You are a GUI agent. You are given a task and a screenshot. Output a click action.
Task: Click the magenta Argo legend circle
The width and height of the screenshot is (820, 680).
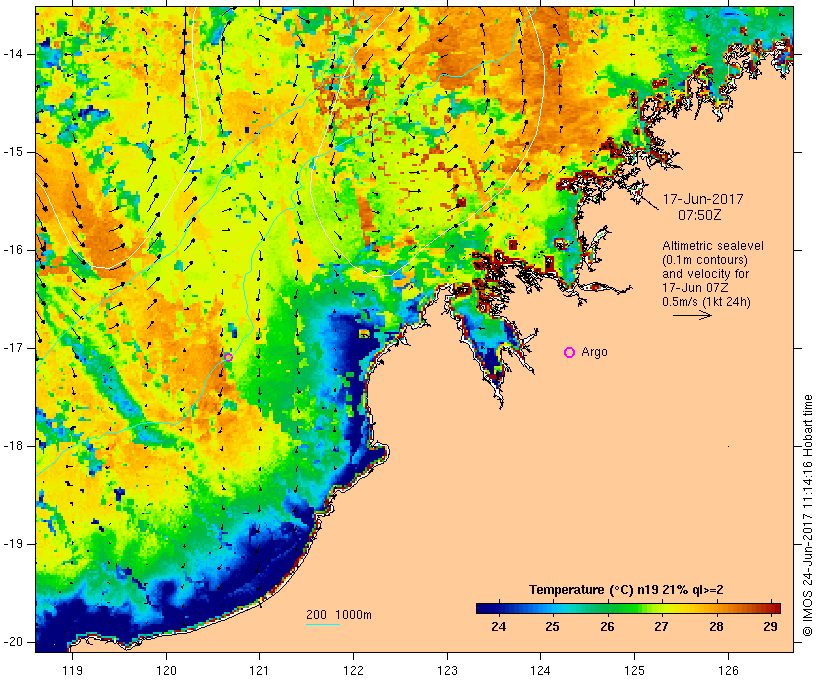(570, 353)
